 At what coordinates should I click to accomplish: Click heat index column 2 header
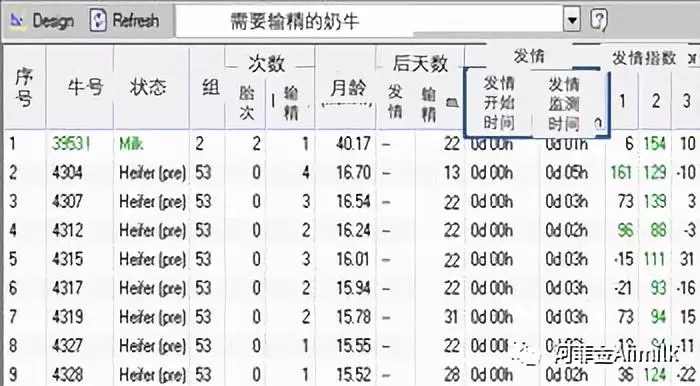(655, 101)
